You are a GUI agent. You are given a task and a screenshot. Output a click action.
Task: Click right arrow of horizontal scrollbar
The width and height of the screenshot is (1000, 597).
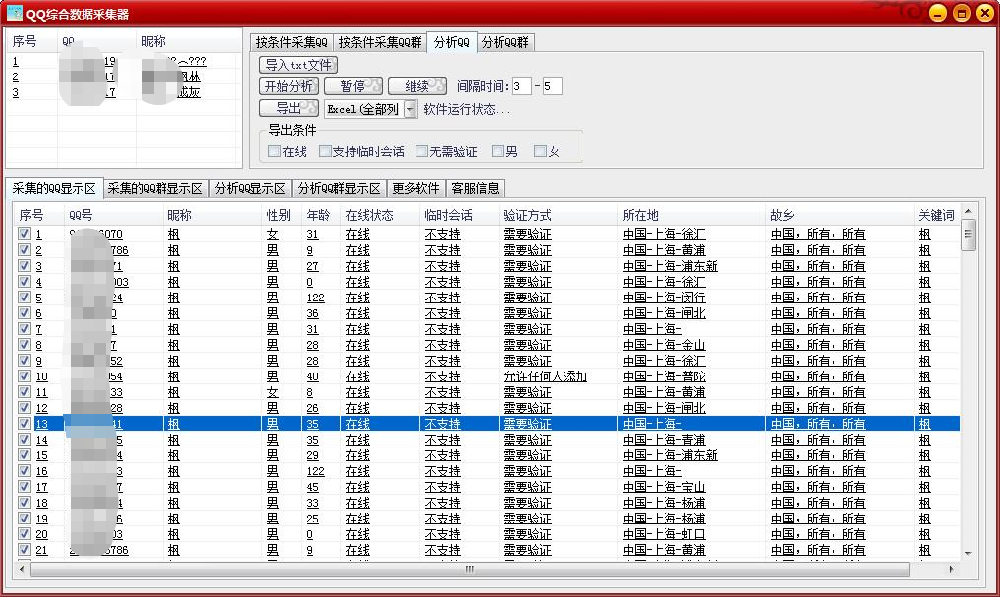[x=952, y=569]
